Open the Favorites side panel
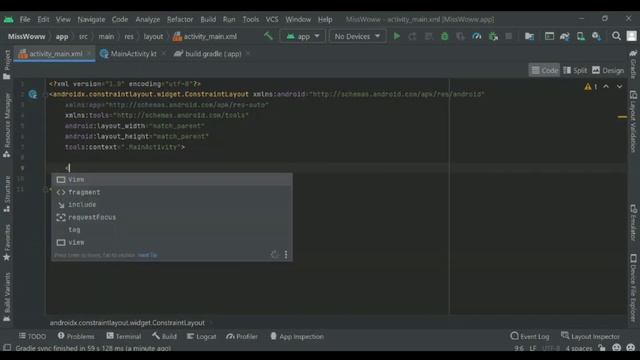640x360 pixels. click(x=7, y=242)
